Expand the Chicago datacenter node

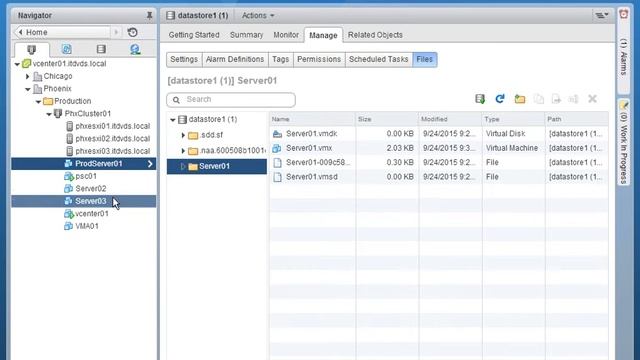[x=27, y=76]
